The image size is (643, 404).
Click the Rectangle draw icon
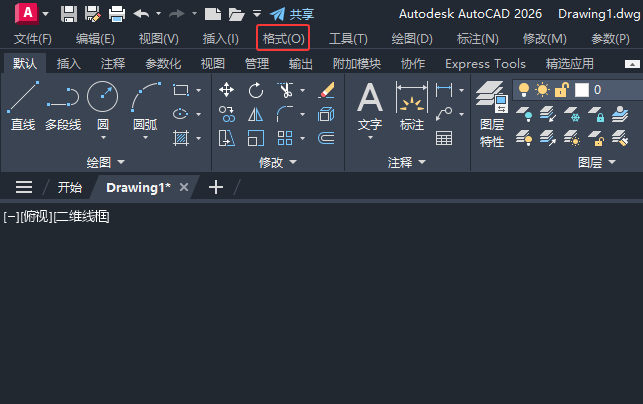click(181, 90)
